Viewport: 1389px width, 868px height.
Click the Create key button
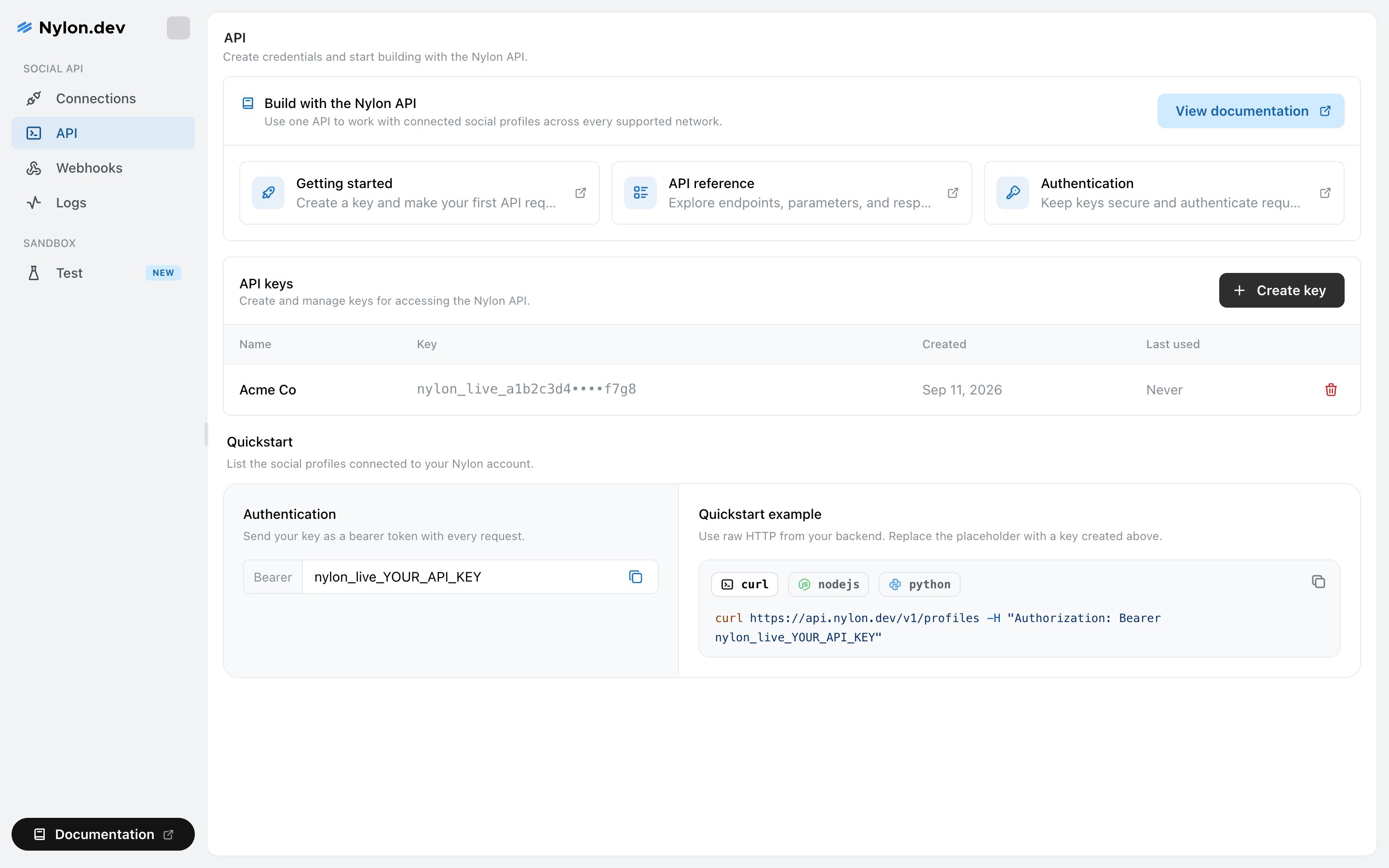(x=1281, y=290)
